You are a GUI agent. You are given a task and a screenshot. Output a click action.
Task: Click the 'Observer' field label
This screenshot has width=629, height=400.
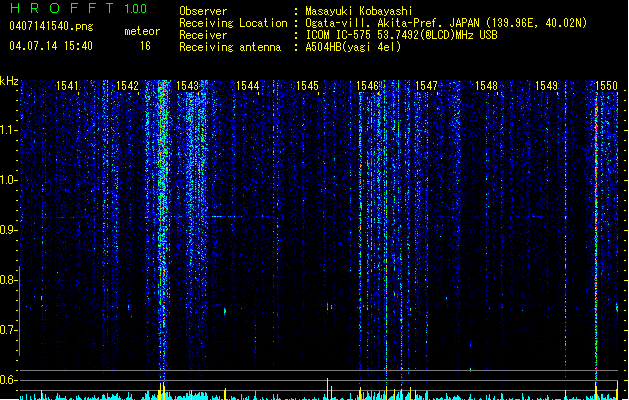[203, 11]
